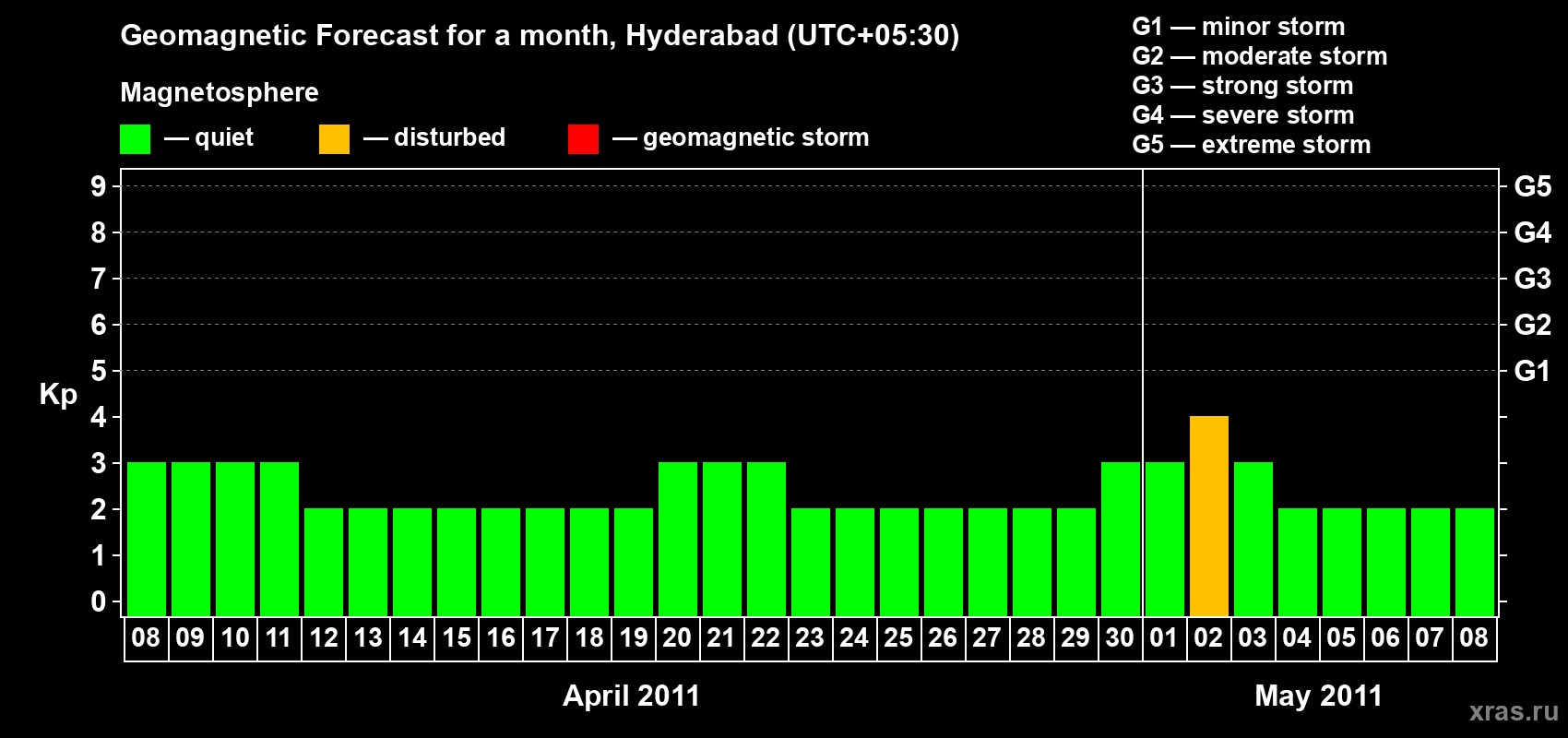Click date cell 06 under May
1568x738 pixels.
1386,638
